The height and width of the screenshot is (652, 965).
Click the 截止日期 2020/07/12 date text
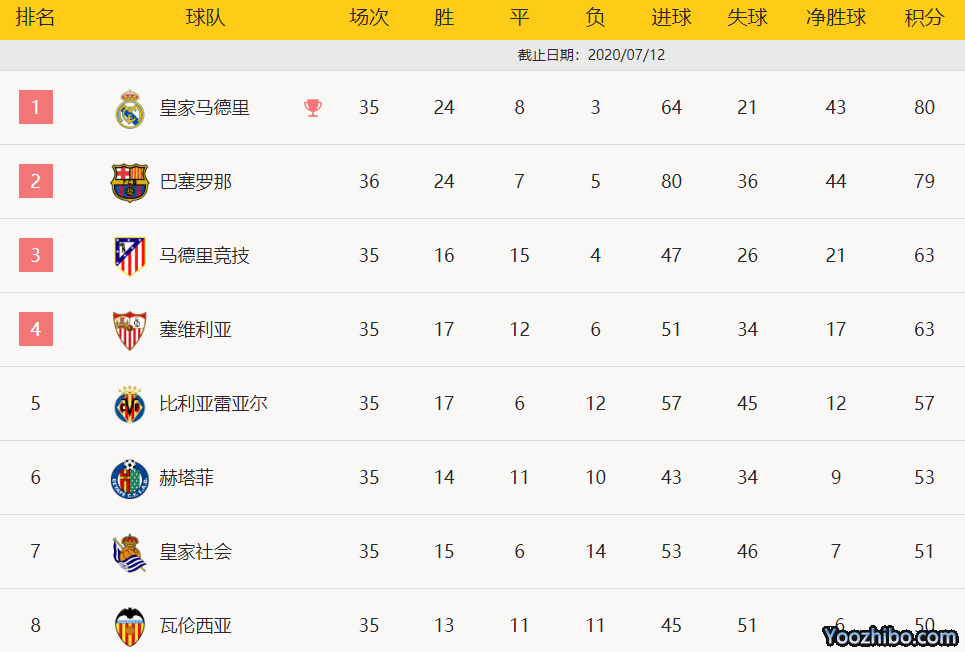click(591, 55)
